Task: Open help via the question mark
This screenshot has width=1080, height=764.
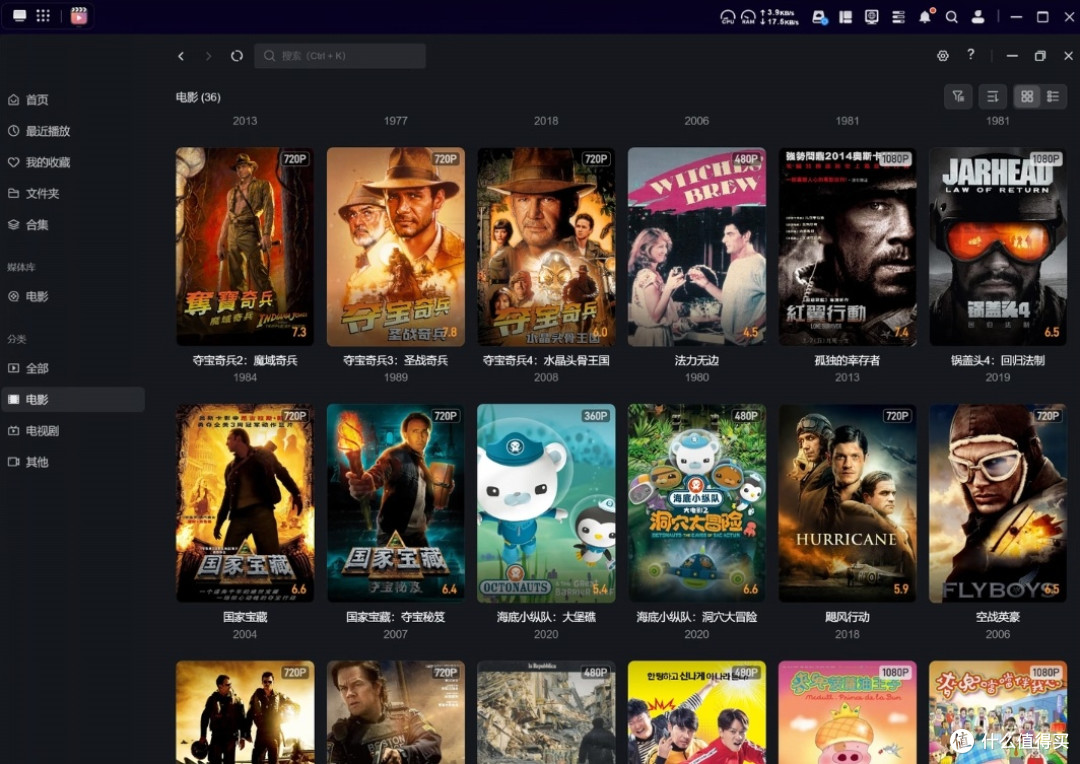Action: 970,54
